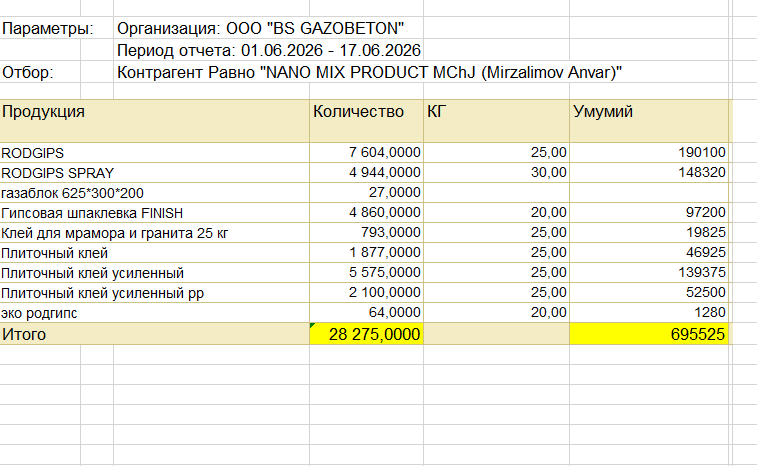The width and height of the screenshot is (757, 466).
Task: Select the 'Плиточный клей усиленный' product cell
Action: click(154, 273)
